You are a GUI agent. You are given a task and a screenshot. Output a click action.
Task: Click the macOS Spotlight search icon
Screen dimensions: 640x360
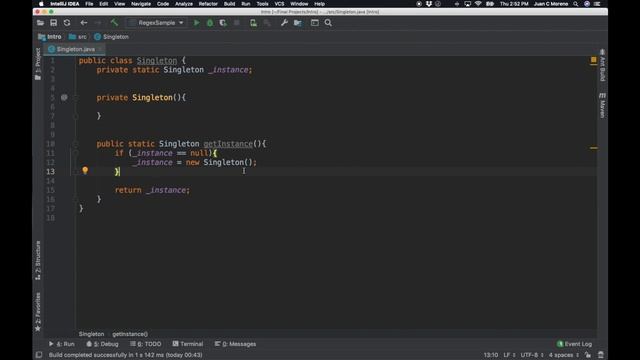[x=576, y=4]
